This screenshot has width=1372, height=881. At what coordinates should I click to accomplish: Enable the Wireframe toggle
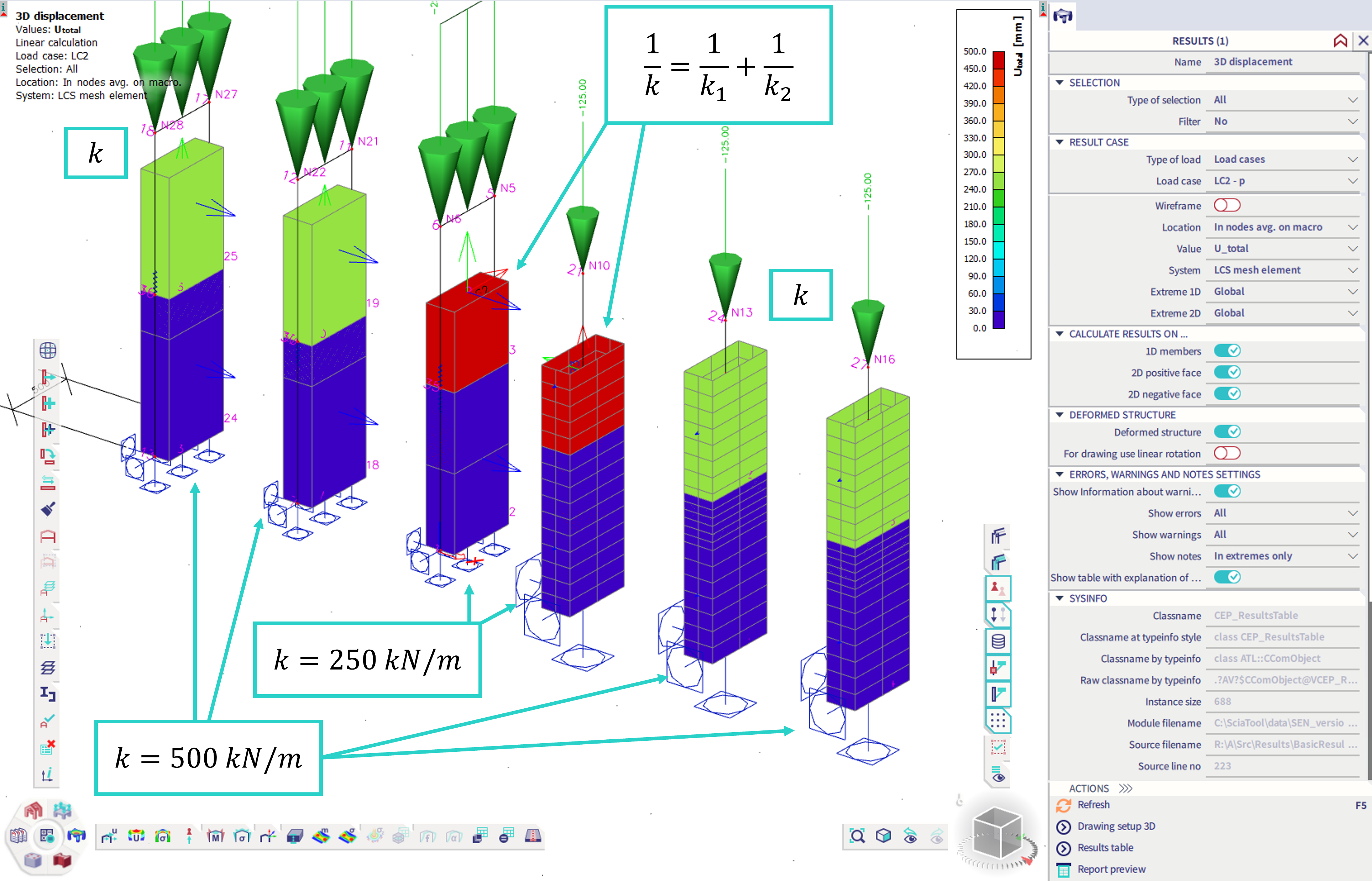click(x=1227, y=205)
